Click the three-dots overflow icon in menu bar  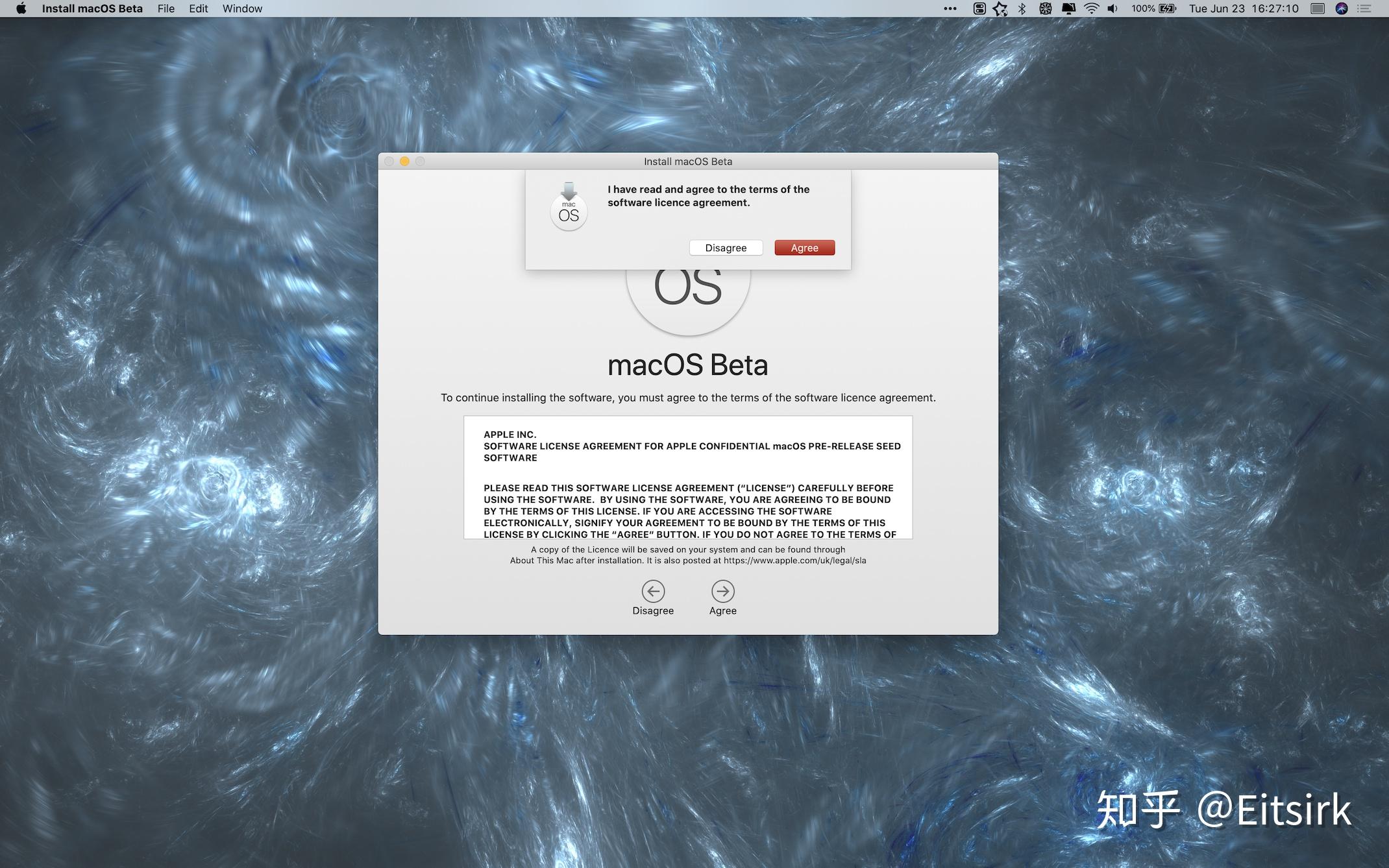click(950, 8)
